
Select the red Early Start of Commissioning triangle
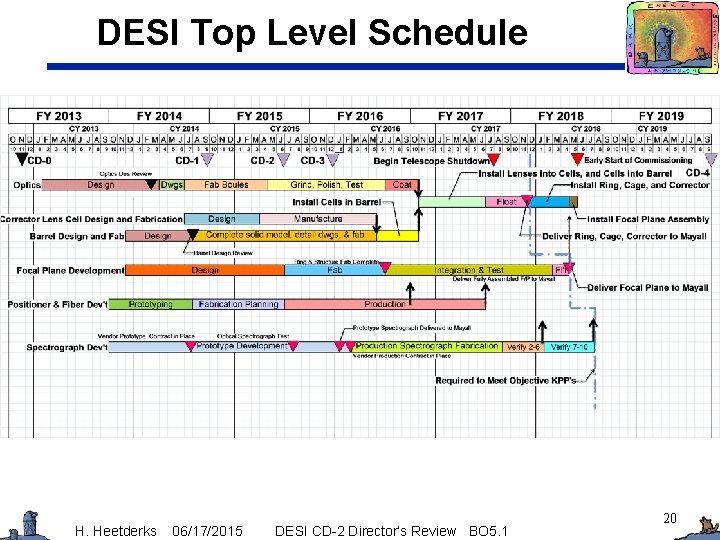pyautogui.click(x=577, y=159)
